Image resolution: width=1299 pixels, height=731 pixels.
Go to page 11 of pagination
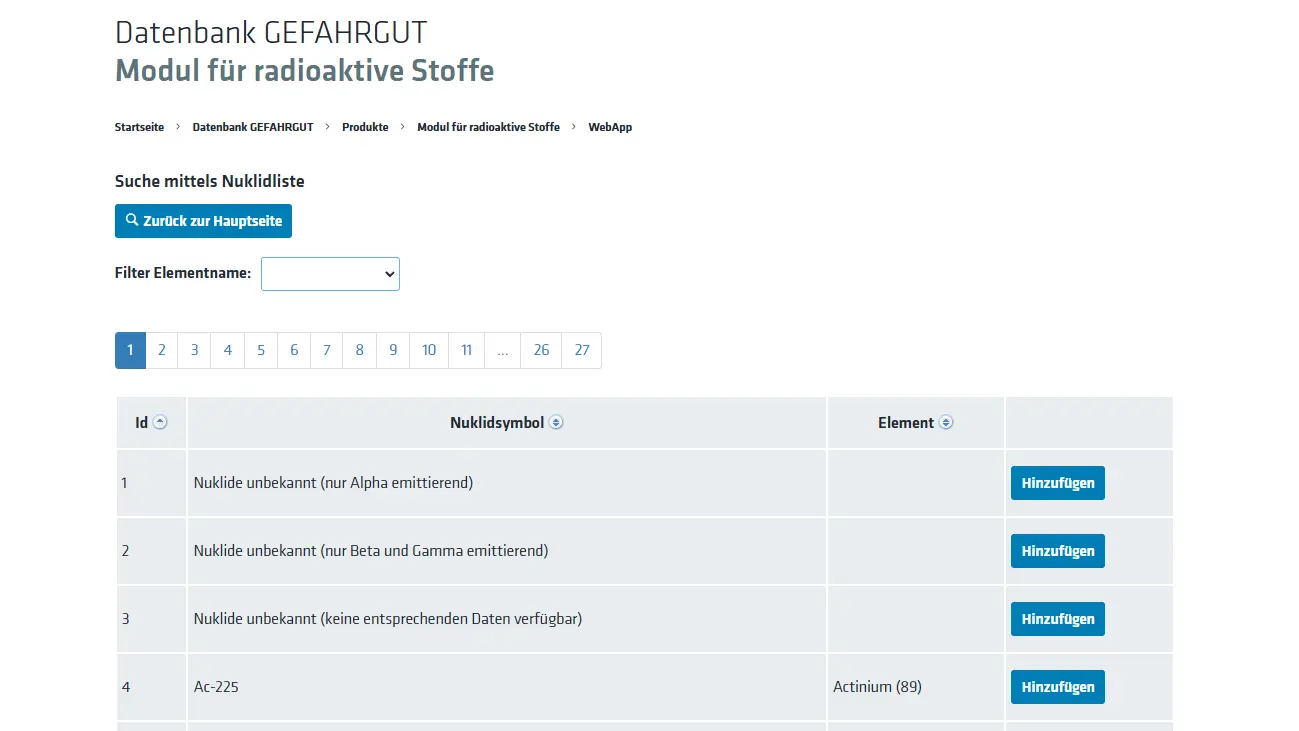coord(466,350)
